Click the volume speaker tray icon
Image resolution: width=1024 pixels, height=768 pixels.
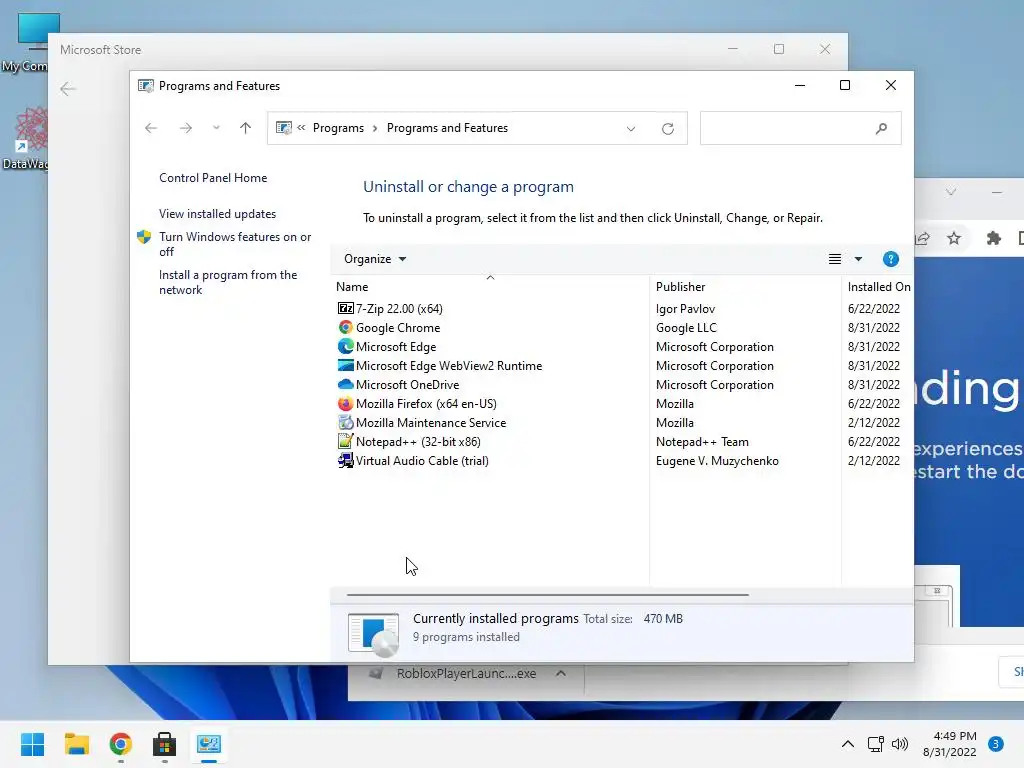click(x=900, y=744)
